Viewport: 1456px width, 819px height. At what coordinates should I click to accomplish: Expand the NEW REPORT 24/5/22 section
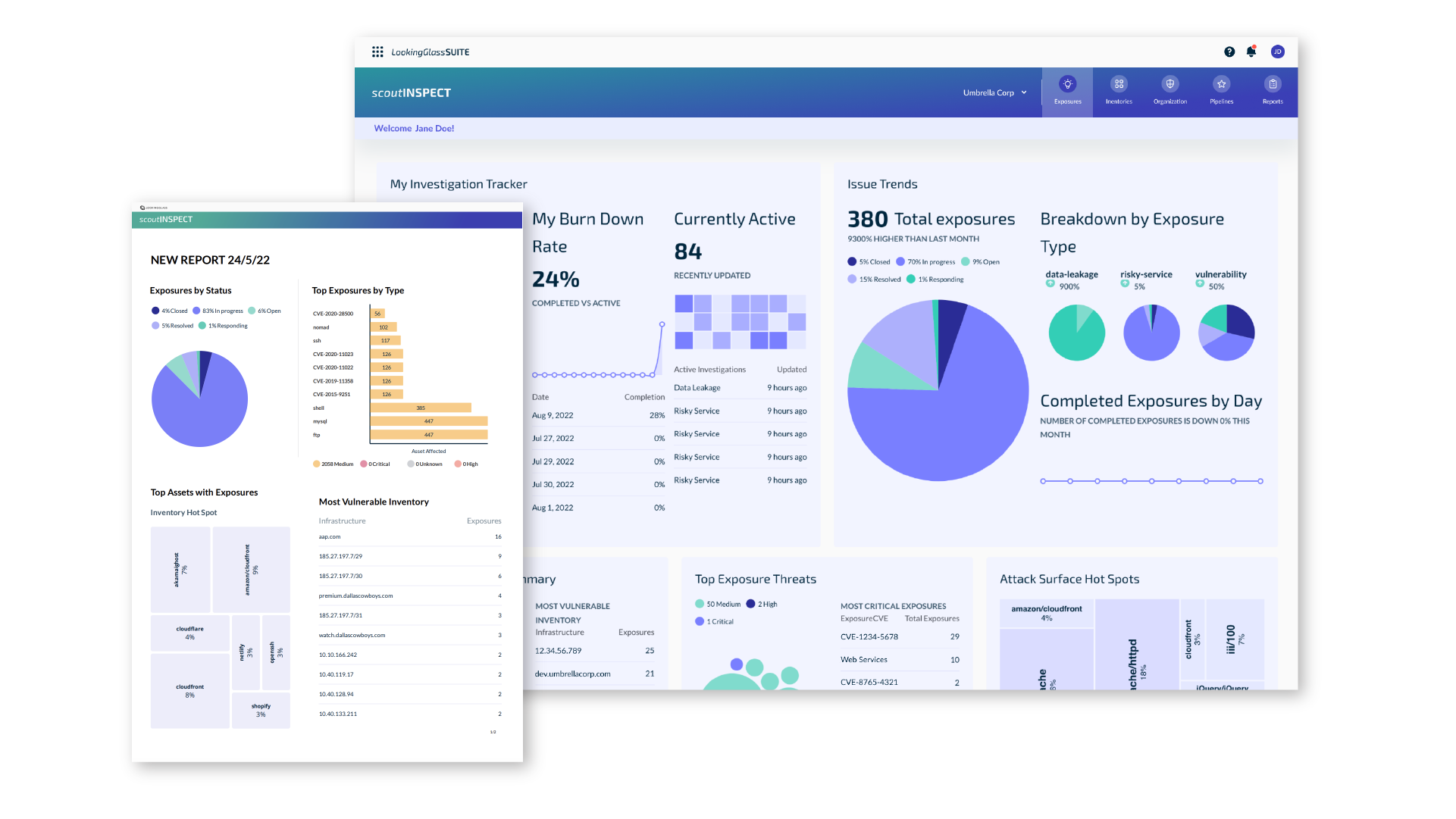pyautogui.click(x=209, y=259)
